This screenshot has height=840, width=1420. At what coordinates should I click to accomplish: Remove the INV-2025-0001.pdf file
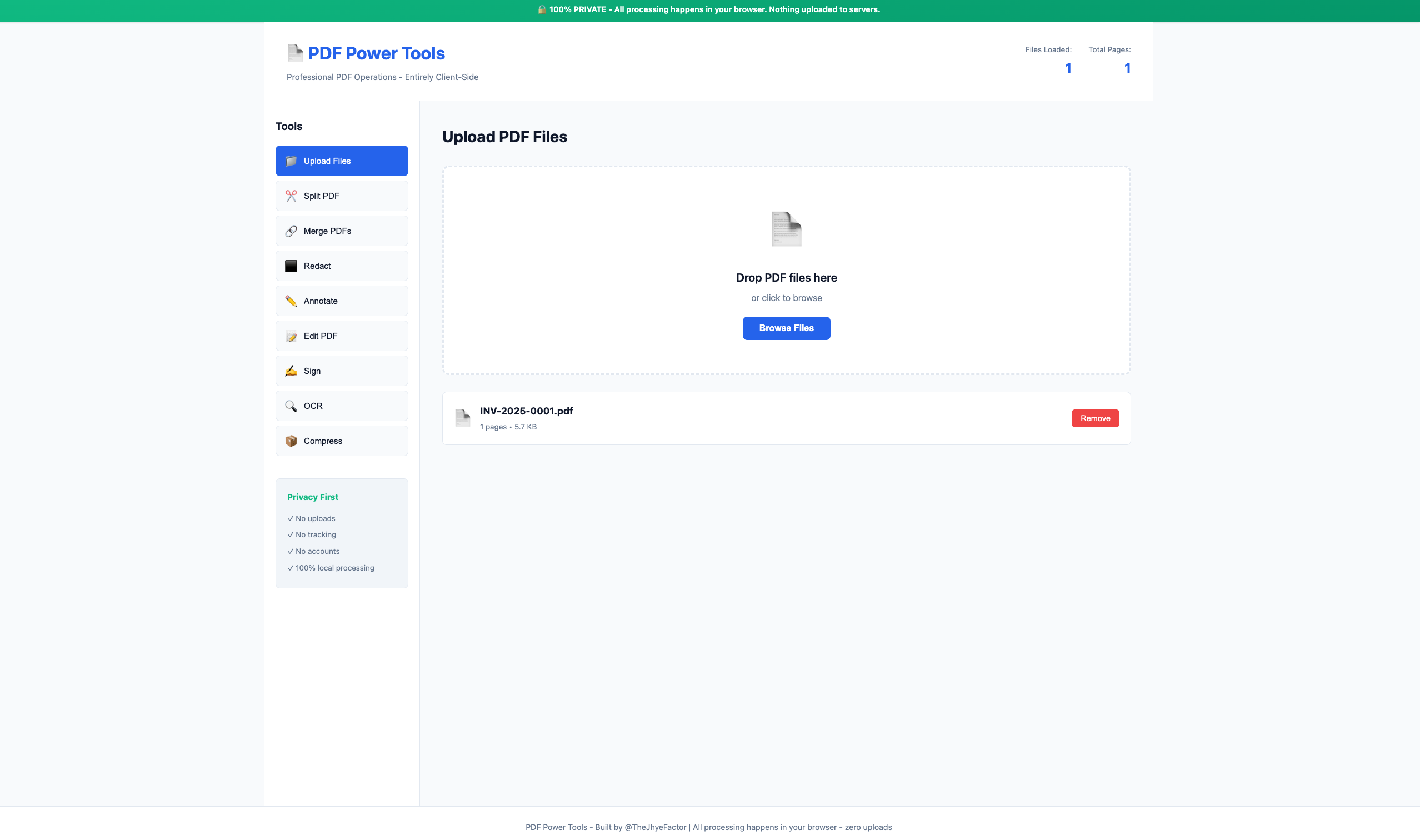coord(1094,418)
